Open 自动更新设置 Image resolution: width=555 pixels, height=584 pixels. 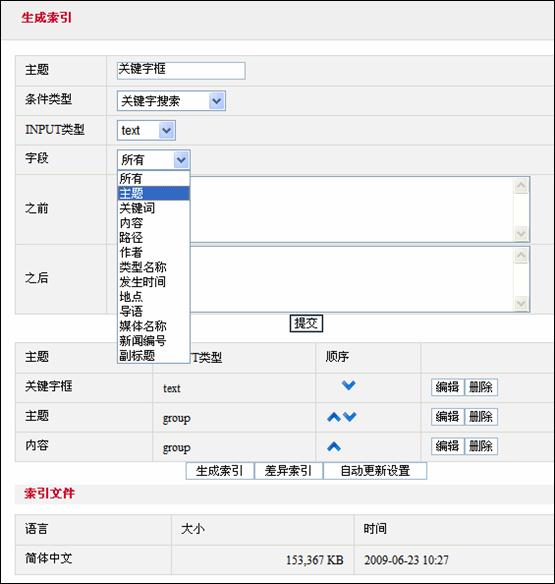375,471
